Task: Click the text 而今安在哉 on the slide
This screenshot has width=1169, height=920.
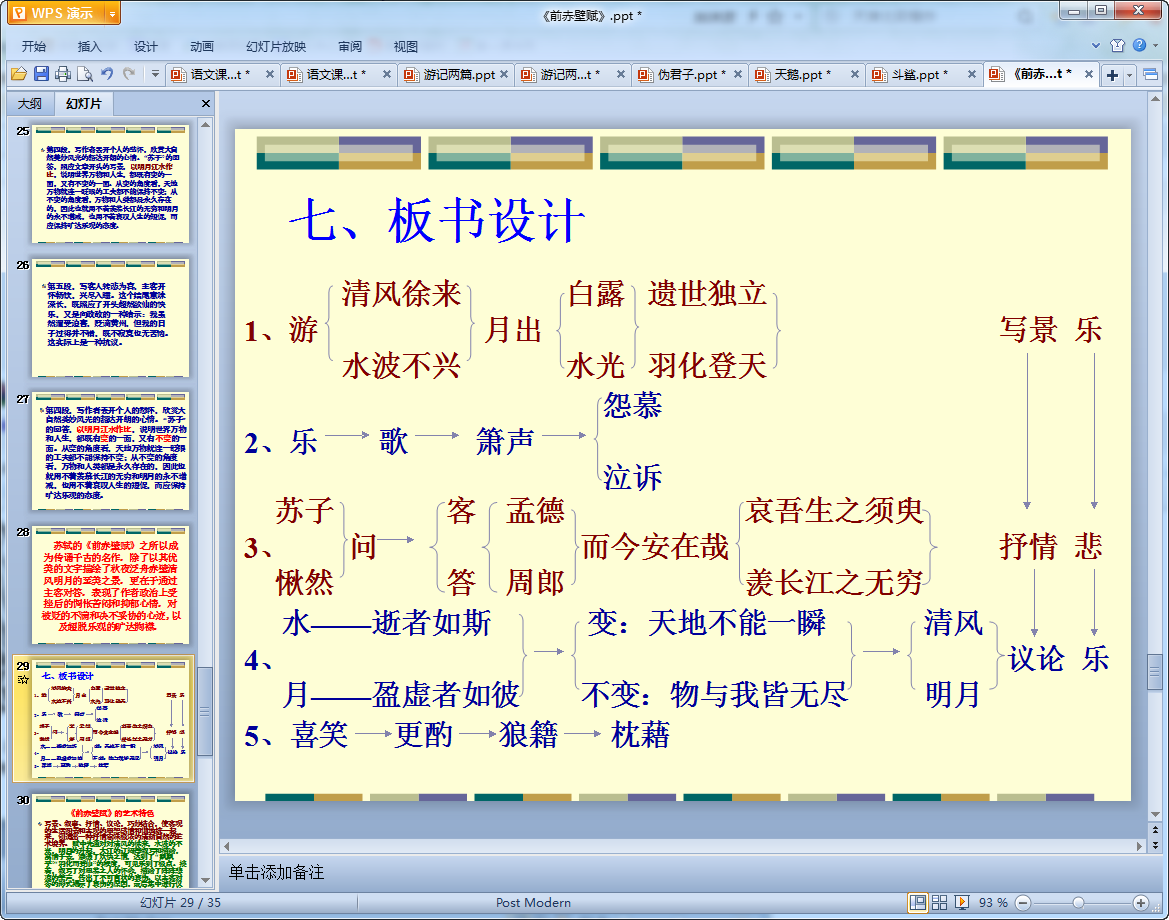Action: coord(655,546)
